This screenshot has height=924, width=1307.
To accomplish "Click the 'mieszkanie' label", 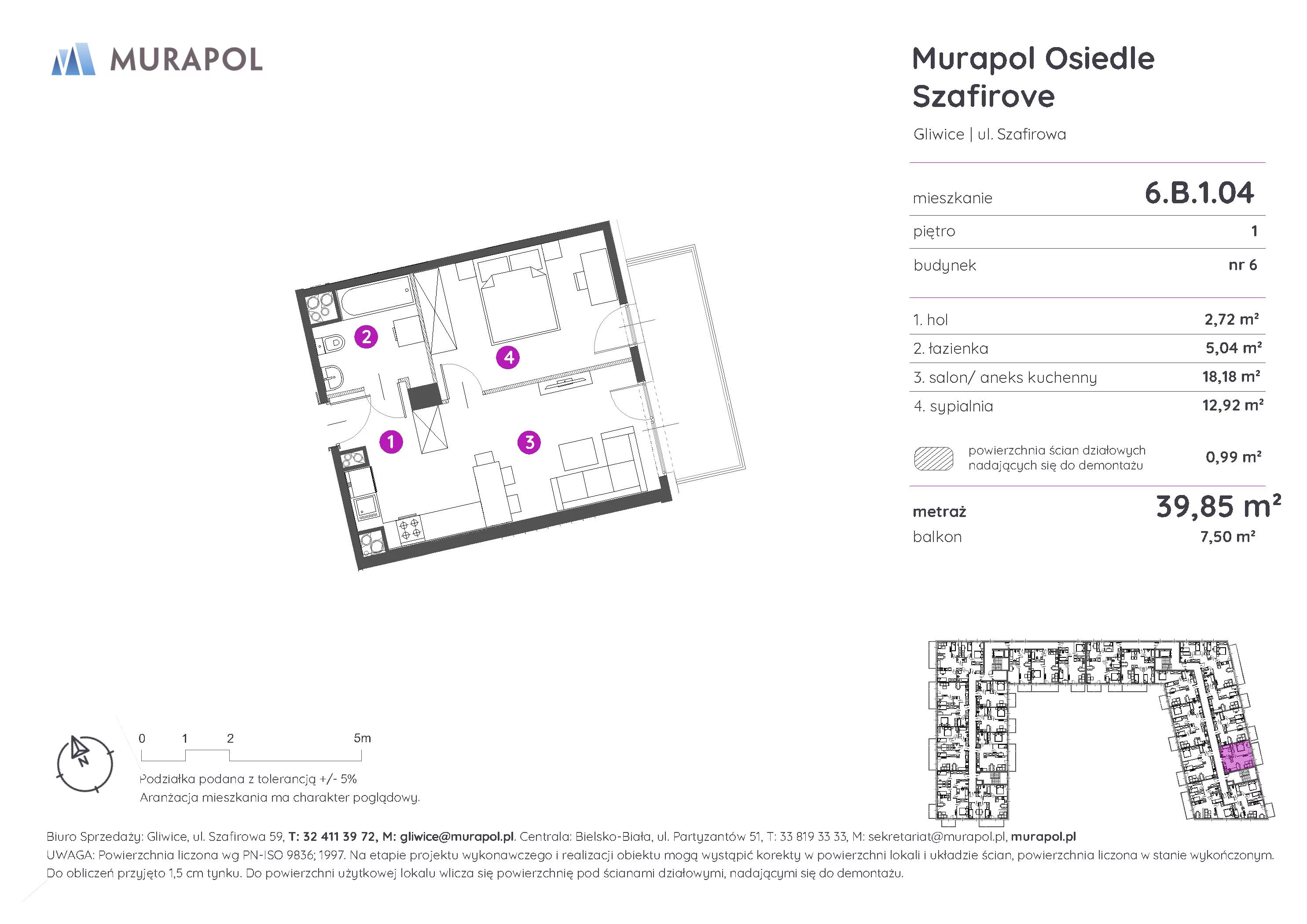I will [952, 198].
